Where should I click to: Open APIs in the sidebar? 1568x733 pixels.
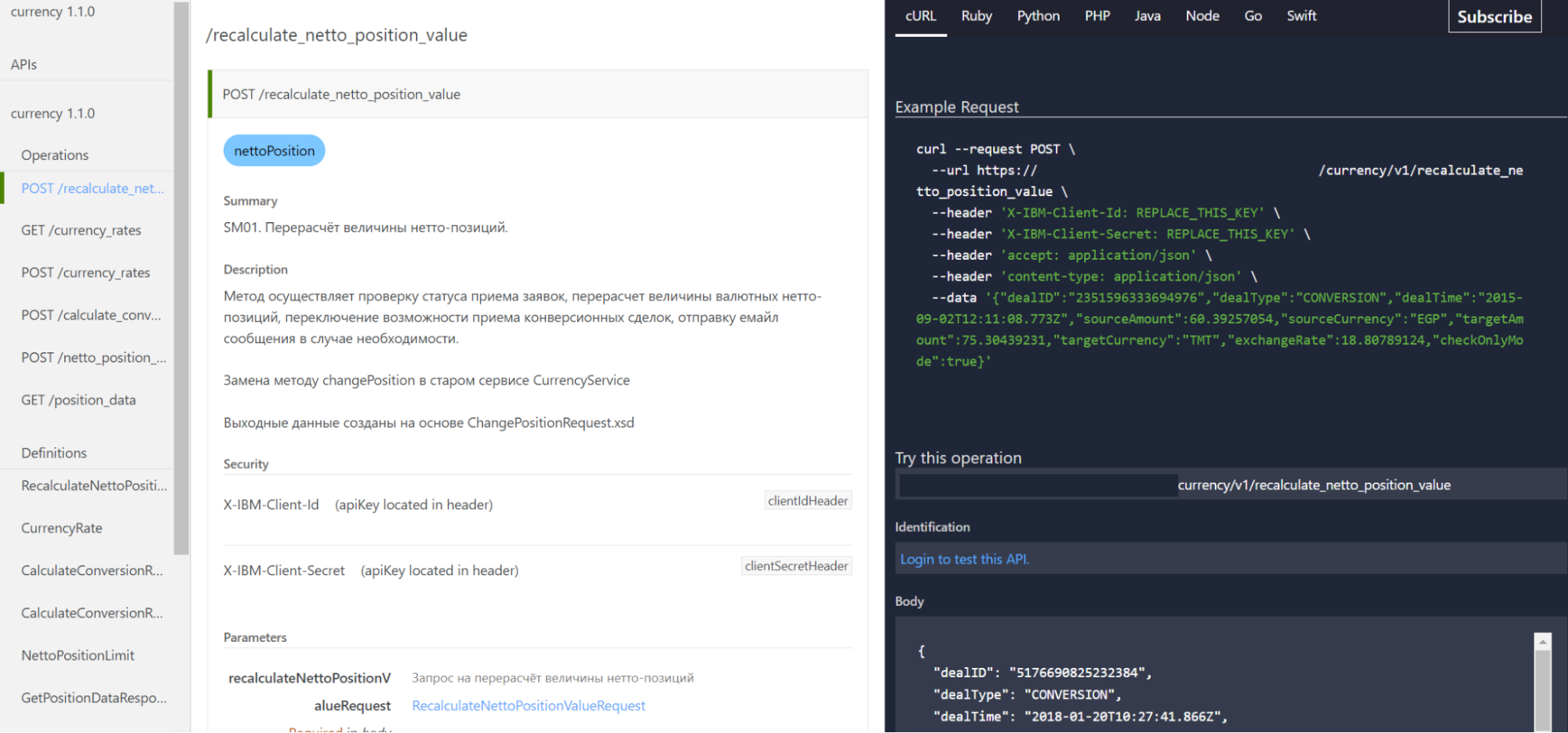pos(24,64)
